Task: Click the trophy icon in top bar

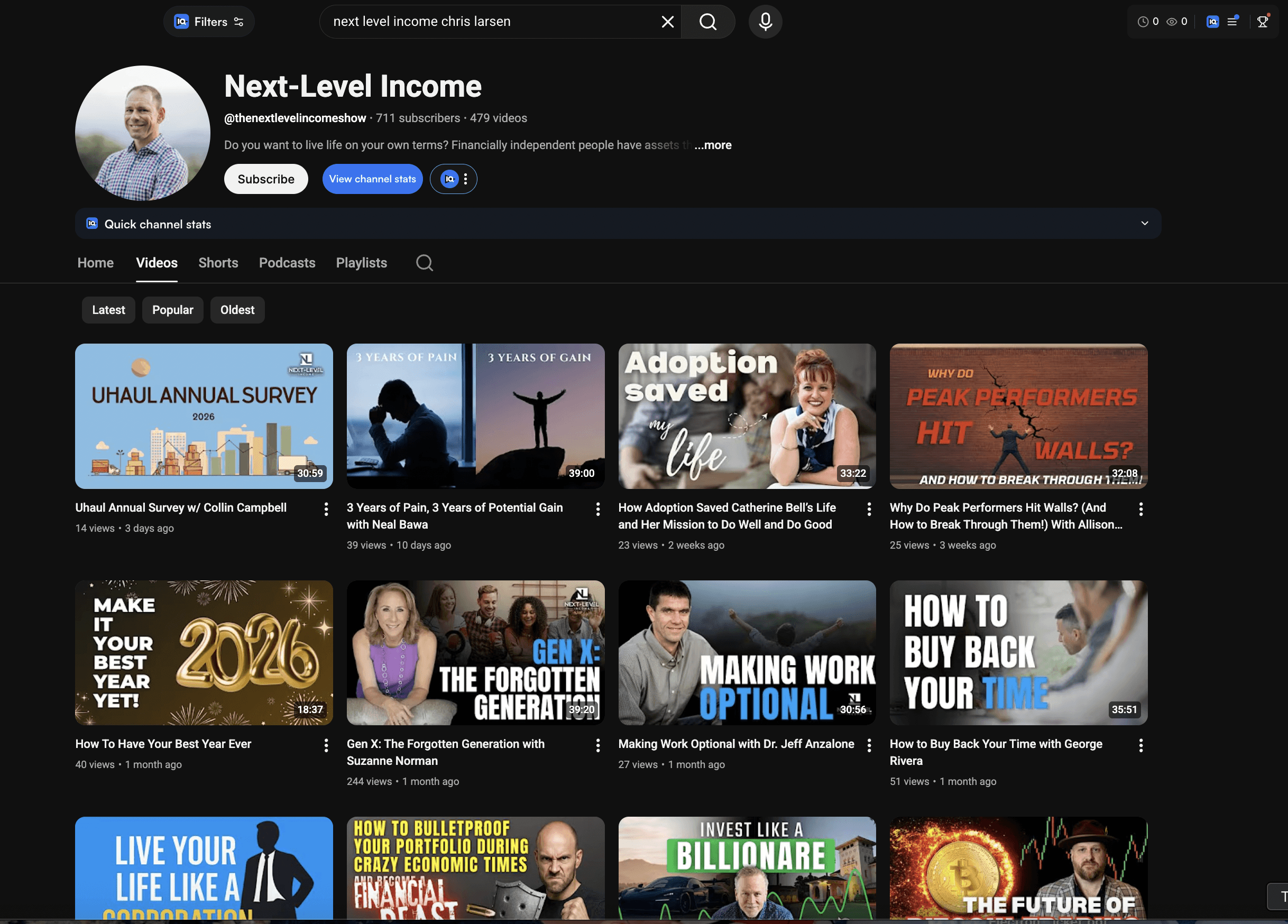Action: point(1262,22)
